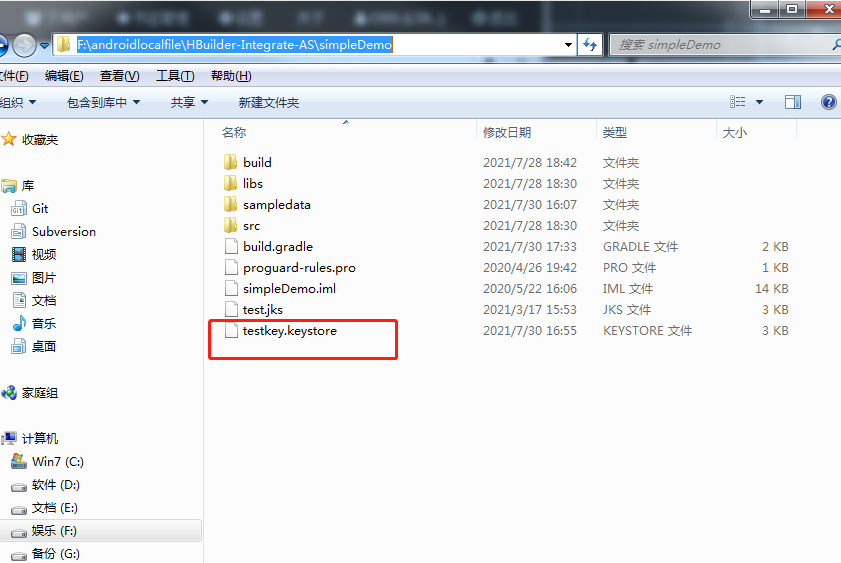Select the test.jks file icon
The width and height of the screenshot is (841, 563).
pos(231,309)
